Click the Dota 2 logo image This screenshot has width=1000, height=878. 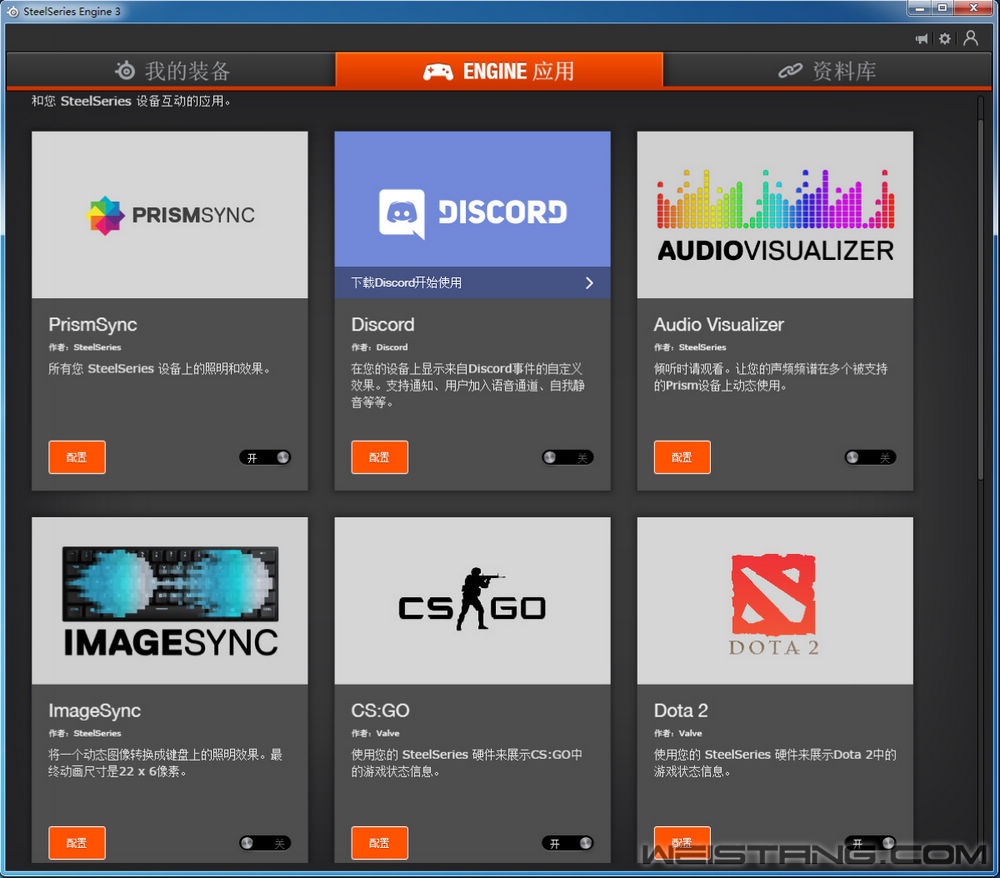pos(775,601)
